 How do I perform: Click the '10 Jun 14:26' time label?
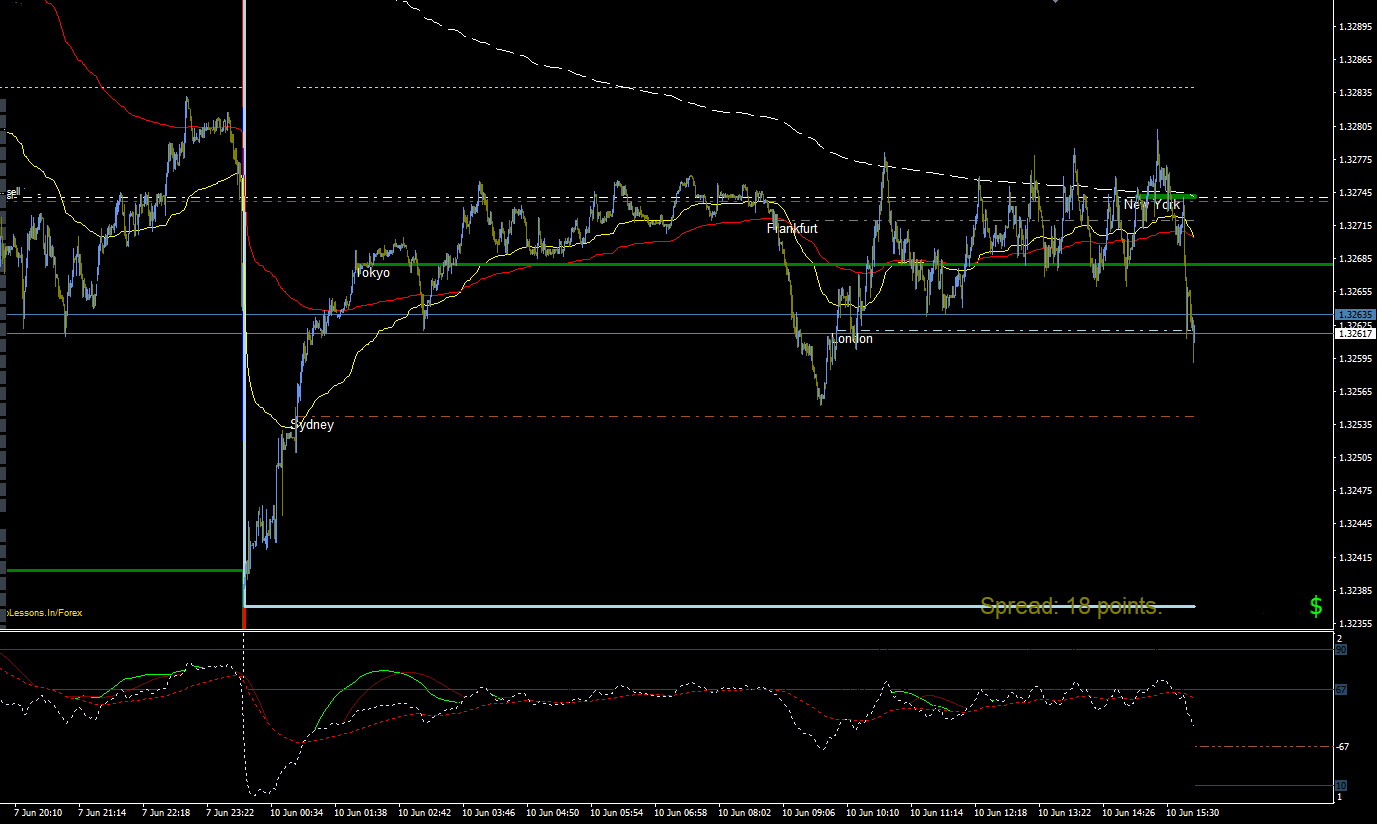click(x=1129, y=813)
